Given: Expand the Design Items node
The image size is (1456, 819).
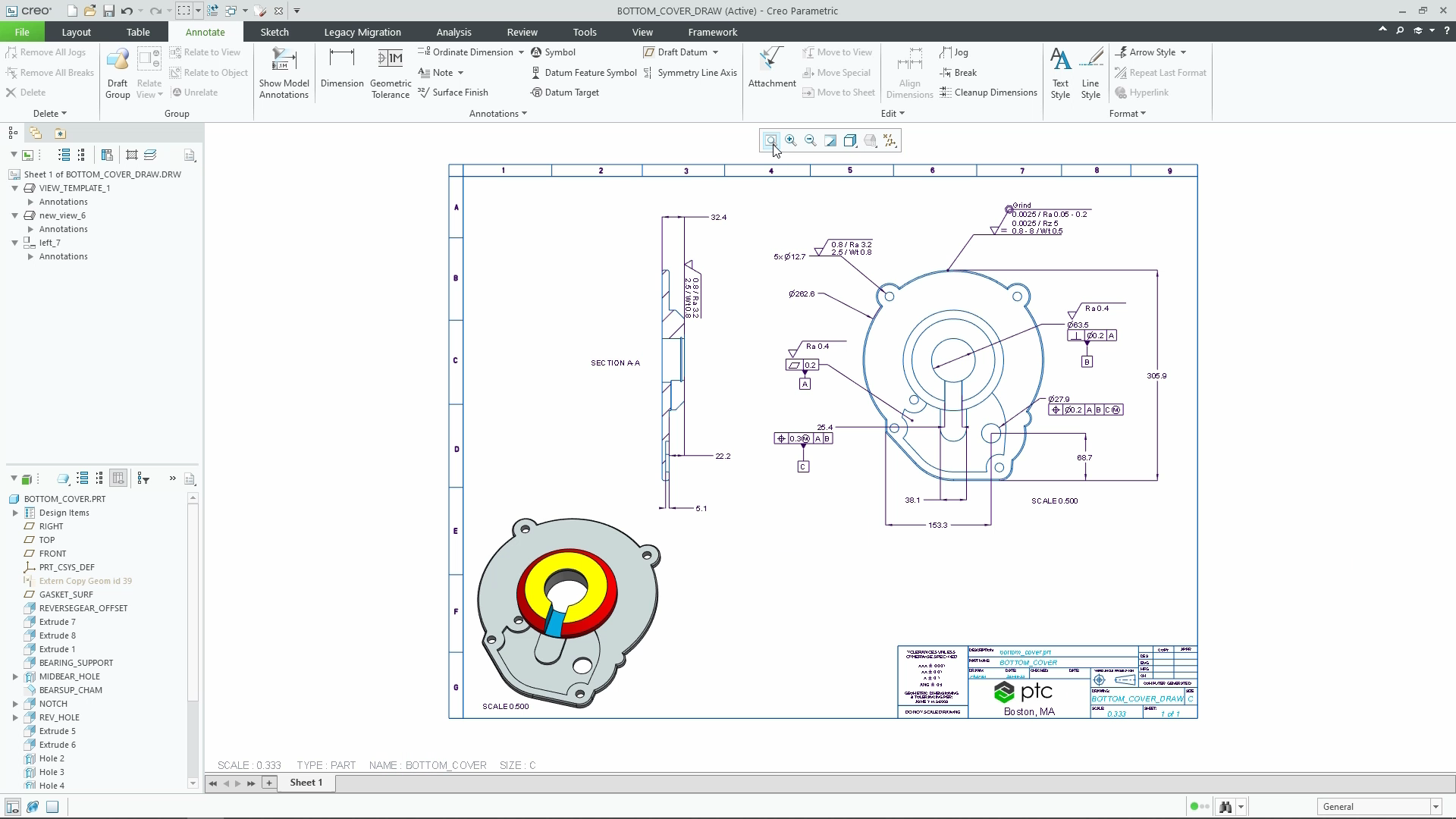Looking at the screenshot, I should tap(15, 513).
